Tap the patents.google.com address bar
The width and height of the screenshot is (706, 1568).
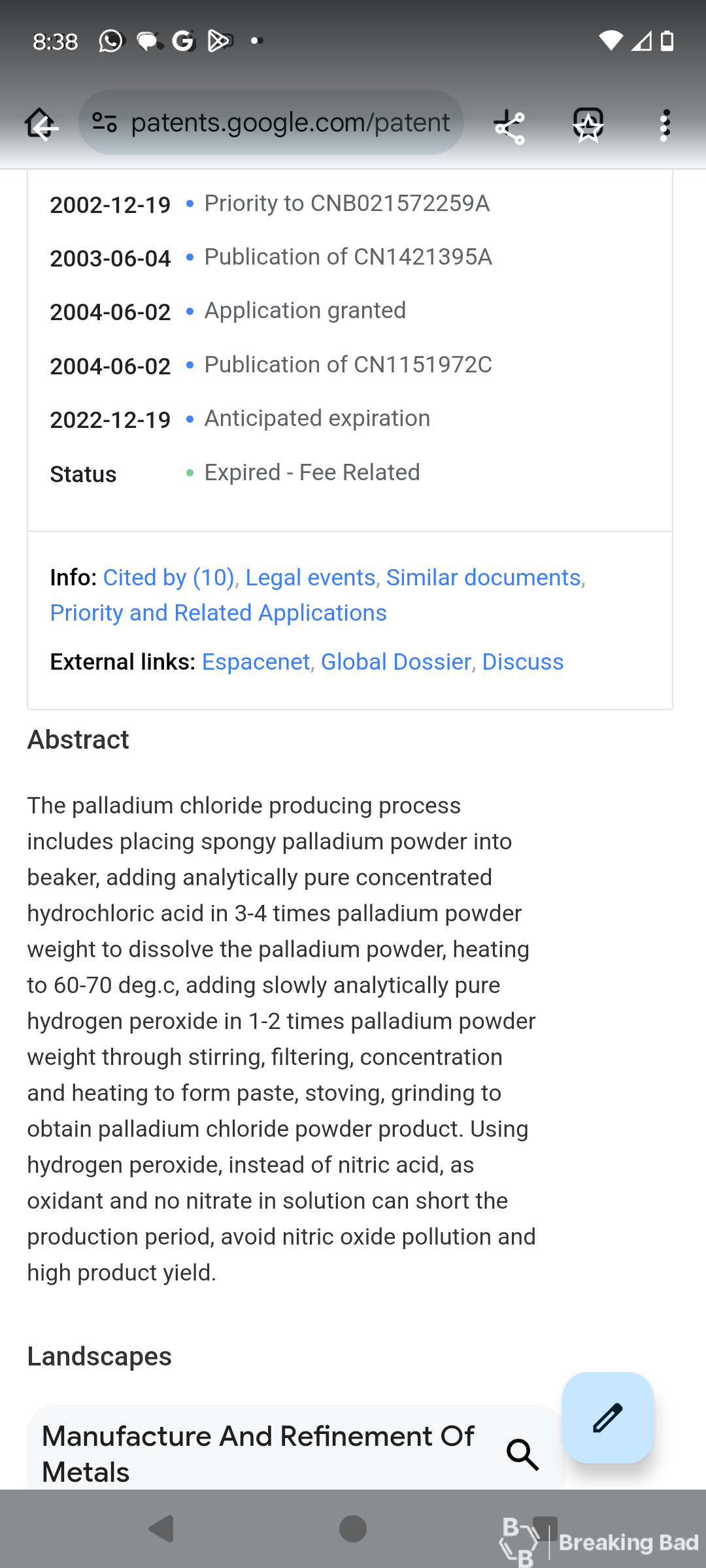271,122
